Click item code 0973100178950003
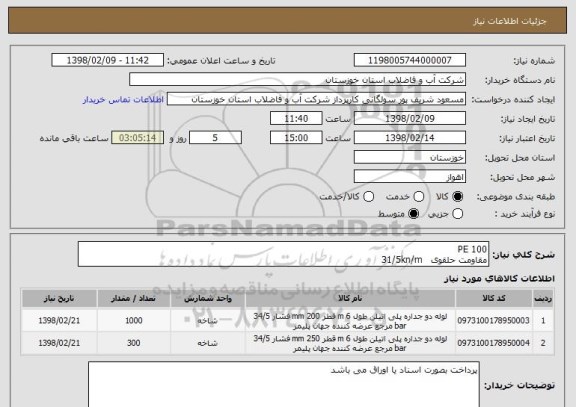Screen dimensions: 576x407 click(x=494, y=320)
